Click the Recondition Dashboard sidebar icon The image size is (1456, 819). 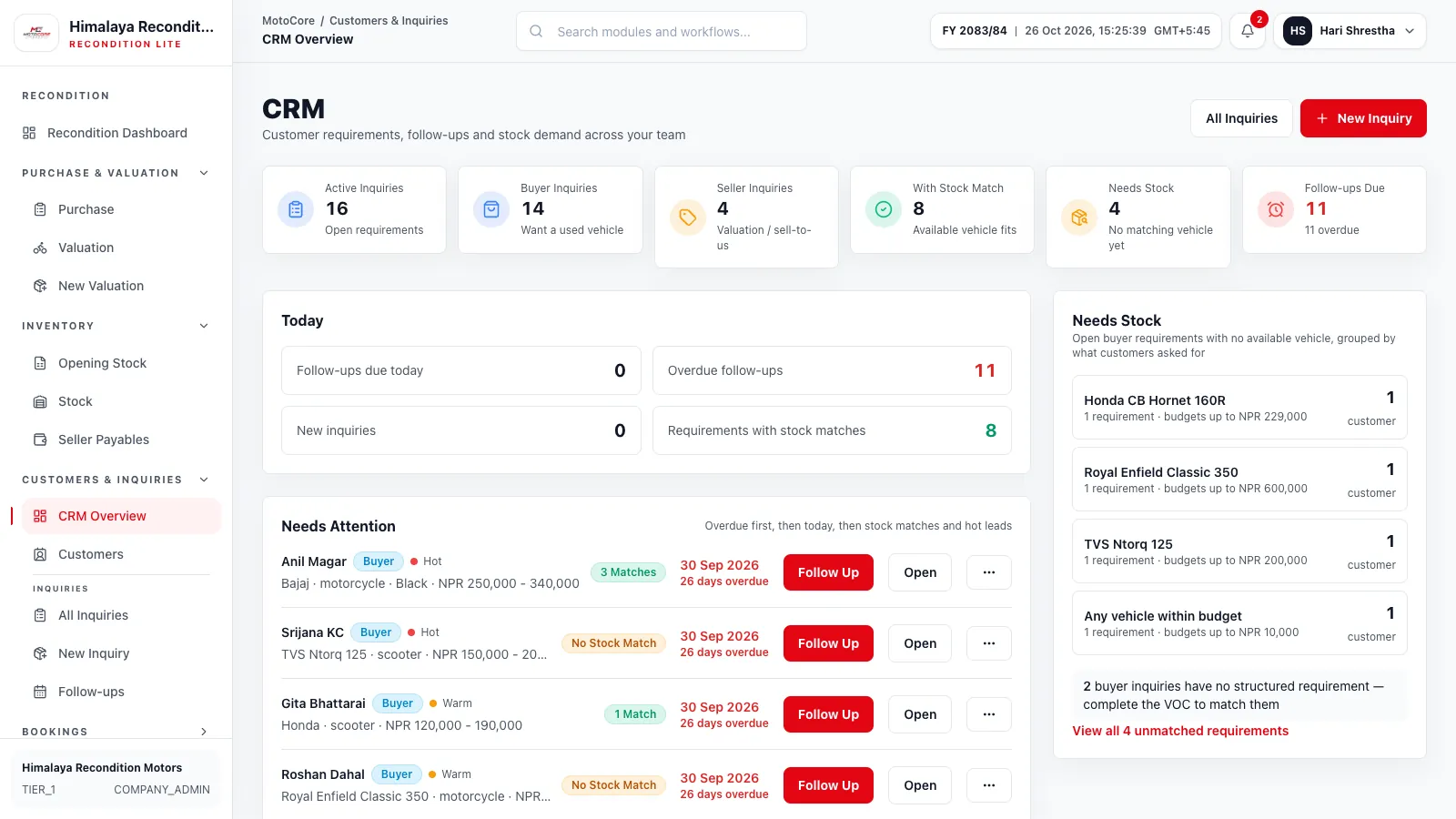[x=29, y=133]
